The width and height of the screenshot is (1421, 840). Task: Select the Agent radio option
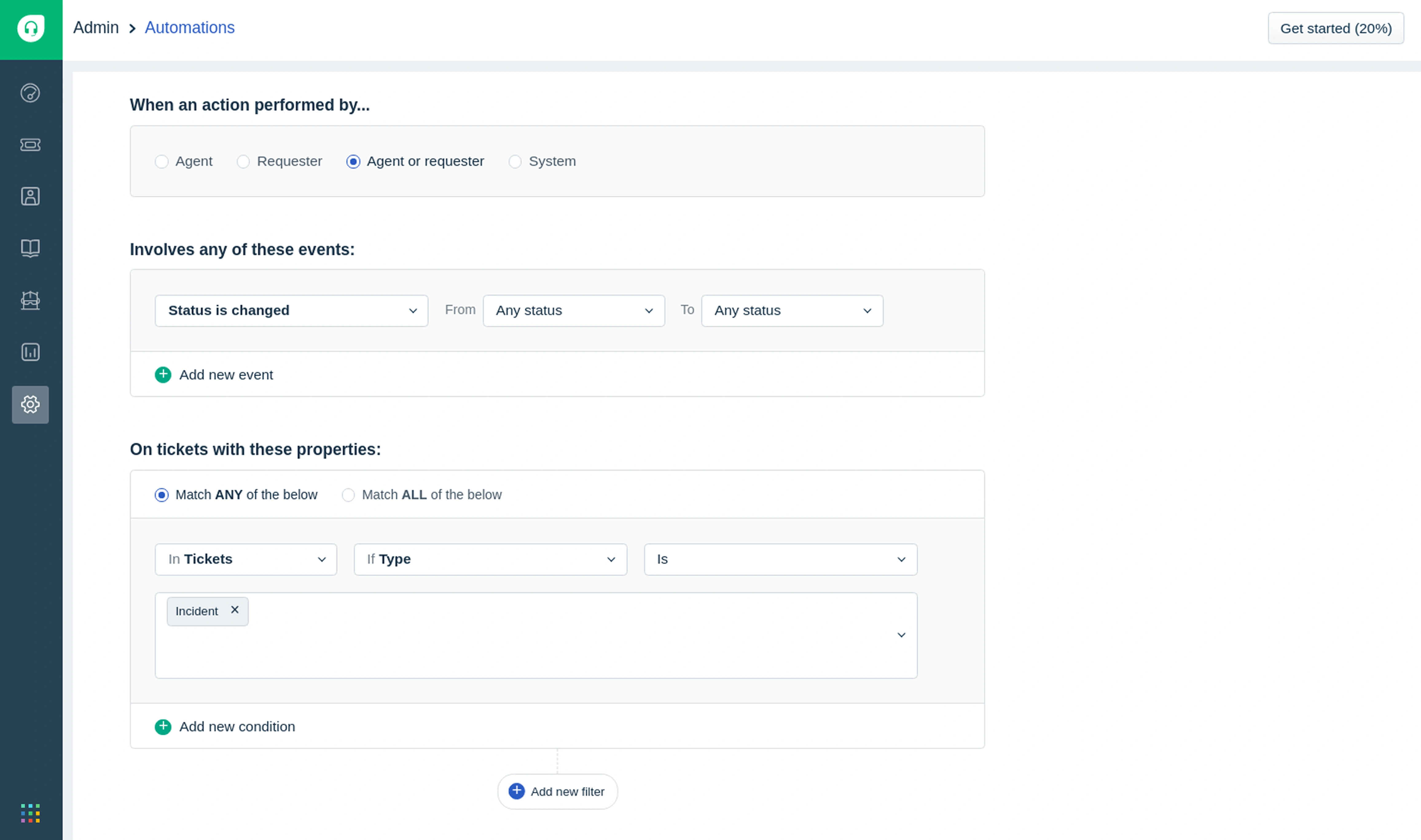point(162,162)
